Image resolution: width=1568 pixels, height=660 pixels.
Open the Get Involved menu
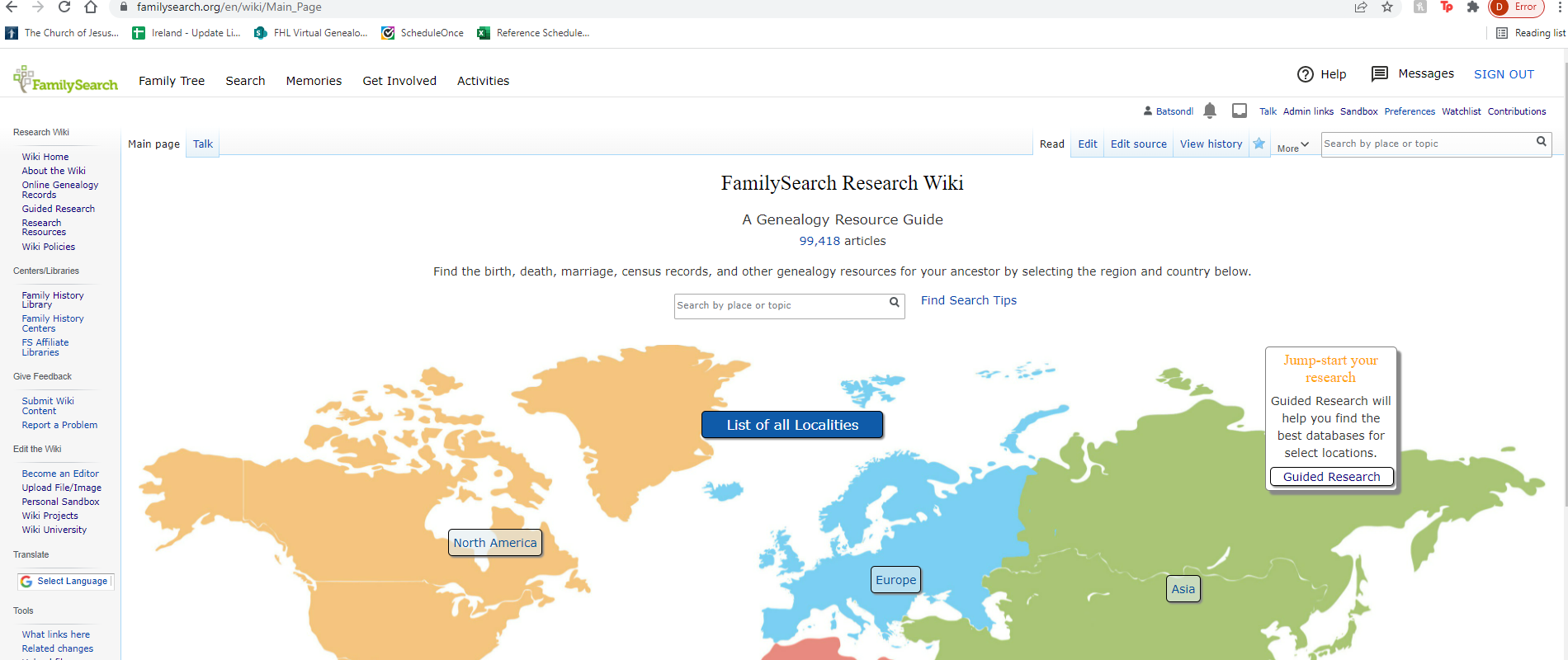point(399,81)
